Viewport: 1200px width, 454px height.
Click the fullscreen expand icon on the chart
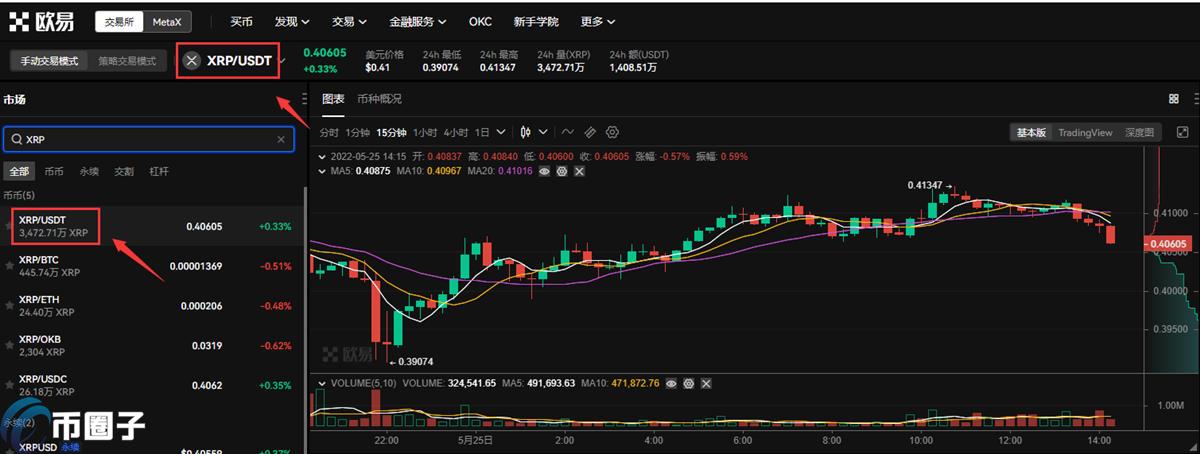1181,132
